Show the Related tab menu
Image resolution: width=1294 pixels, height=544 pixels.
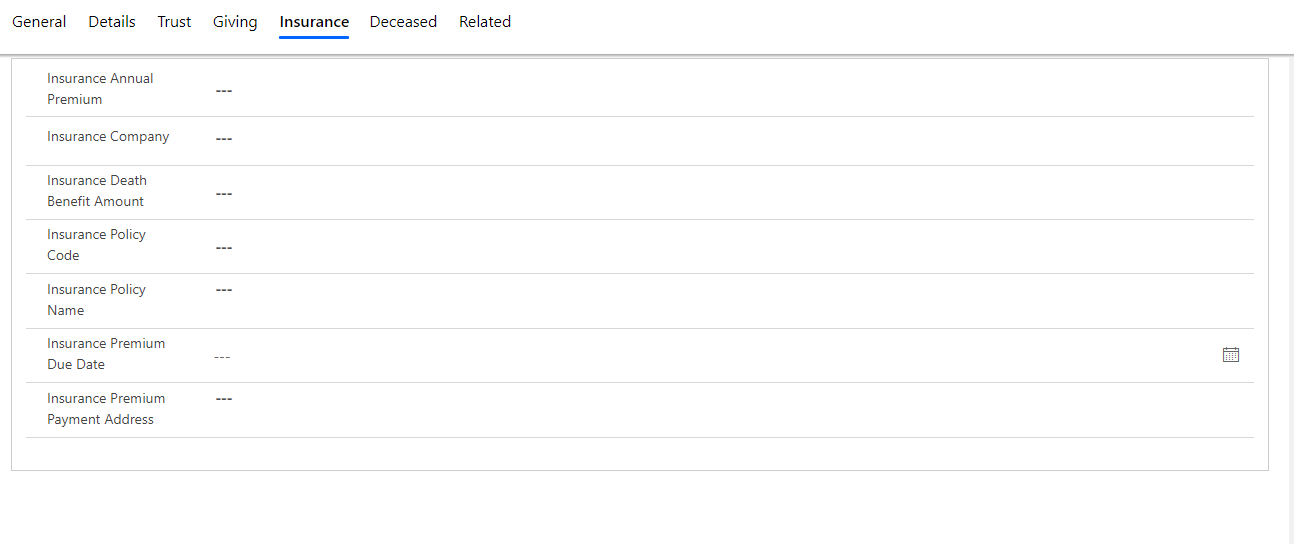coord(485,22)
